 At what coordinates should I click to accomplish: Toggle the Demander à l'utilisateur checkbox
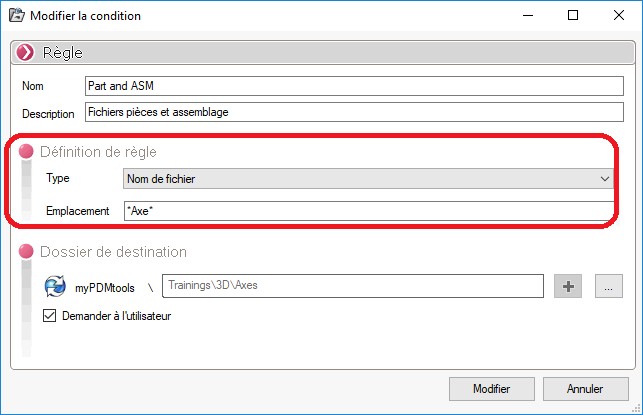(x=50, y=316)
